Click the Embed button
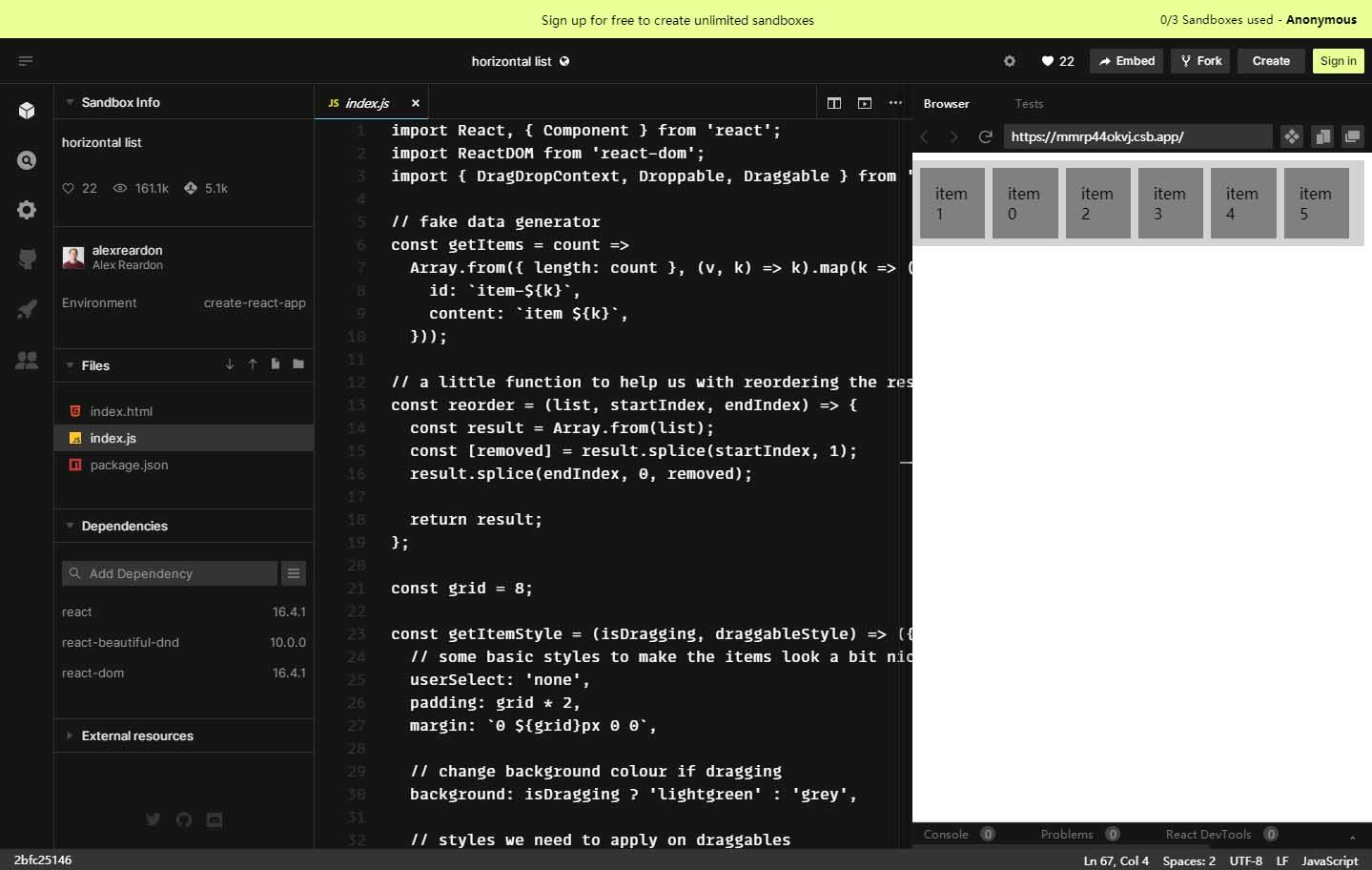Screen dimensions: 1372x870 tap(1127, 61)
